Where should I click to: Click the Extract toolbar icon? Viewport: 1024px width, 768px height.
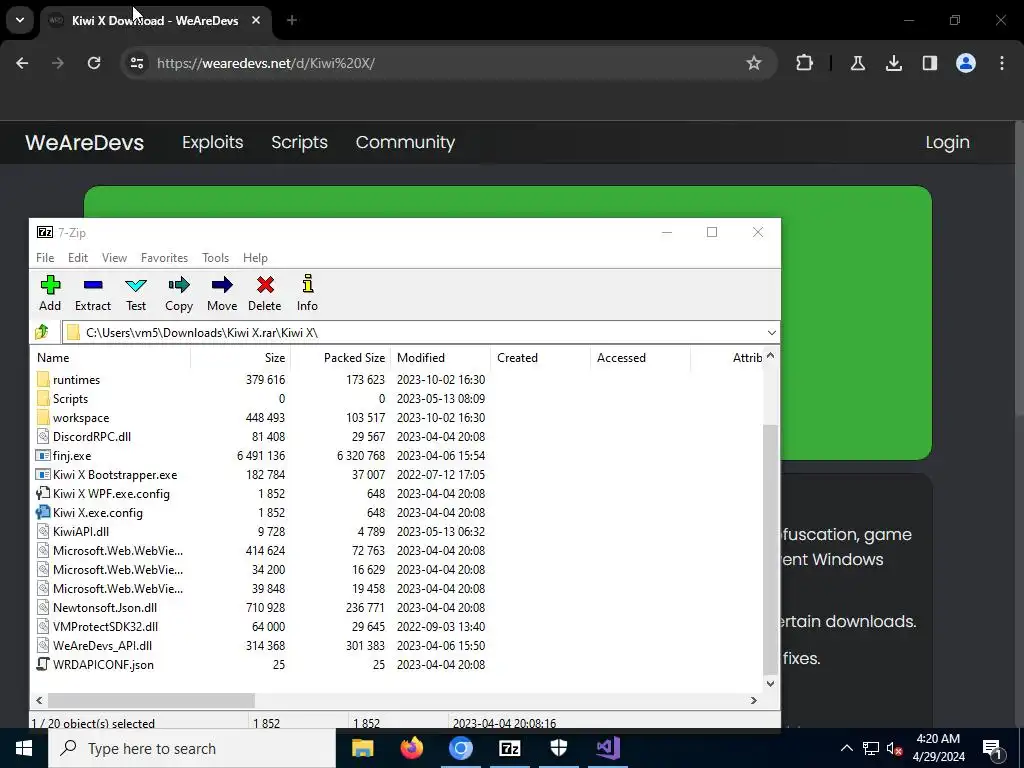[x=93, y=285]
